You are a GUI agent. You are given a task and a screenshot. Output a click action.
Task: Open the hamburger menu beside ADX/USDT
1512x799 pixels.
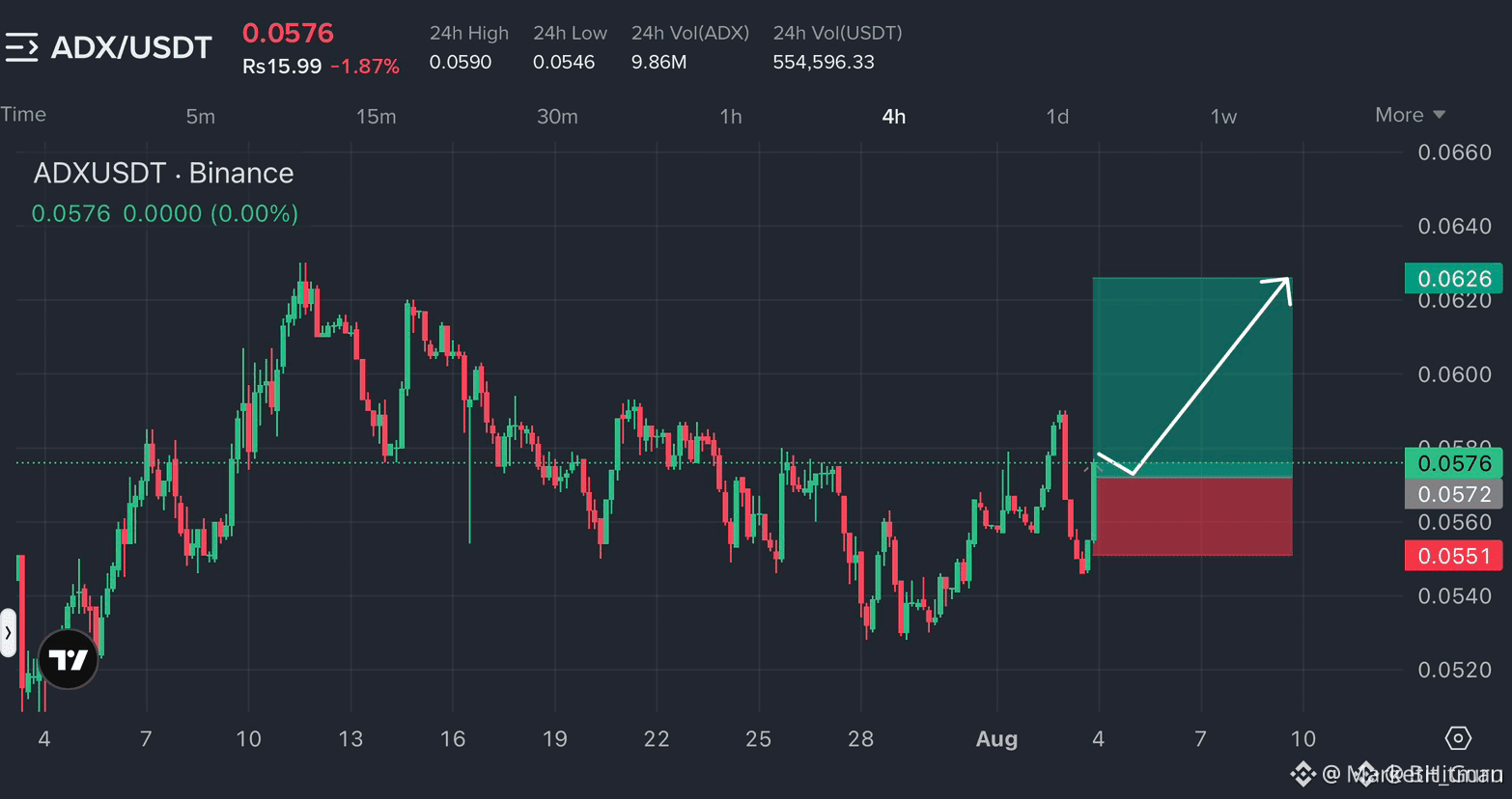tap(21, 47)
